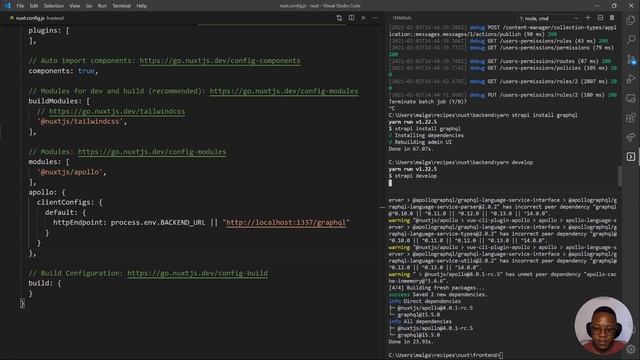Click the '@nuxtjs/apollo' string in modules
This screenshot has height=360, width=640.
70,172
